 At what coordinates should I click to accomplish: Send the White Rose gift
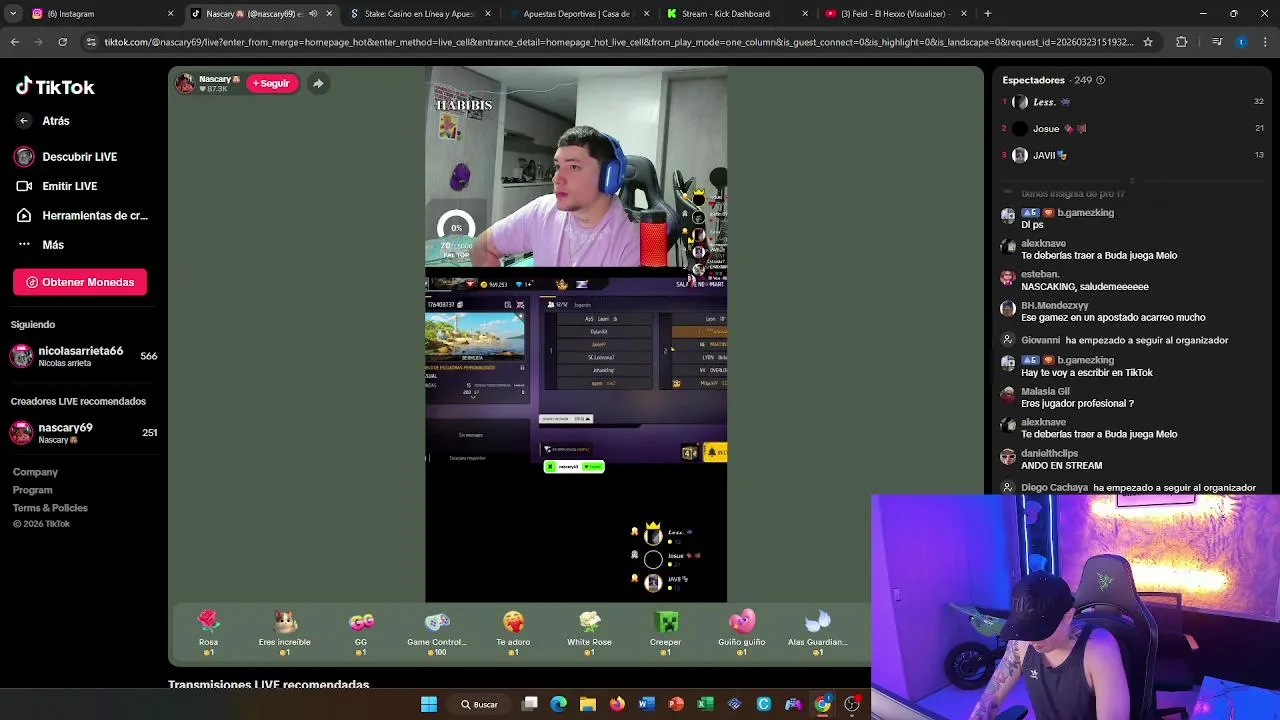[x=589, y=633]
